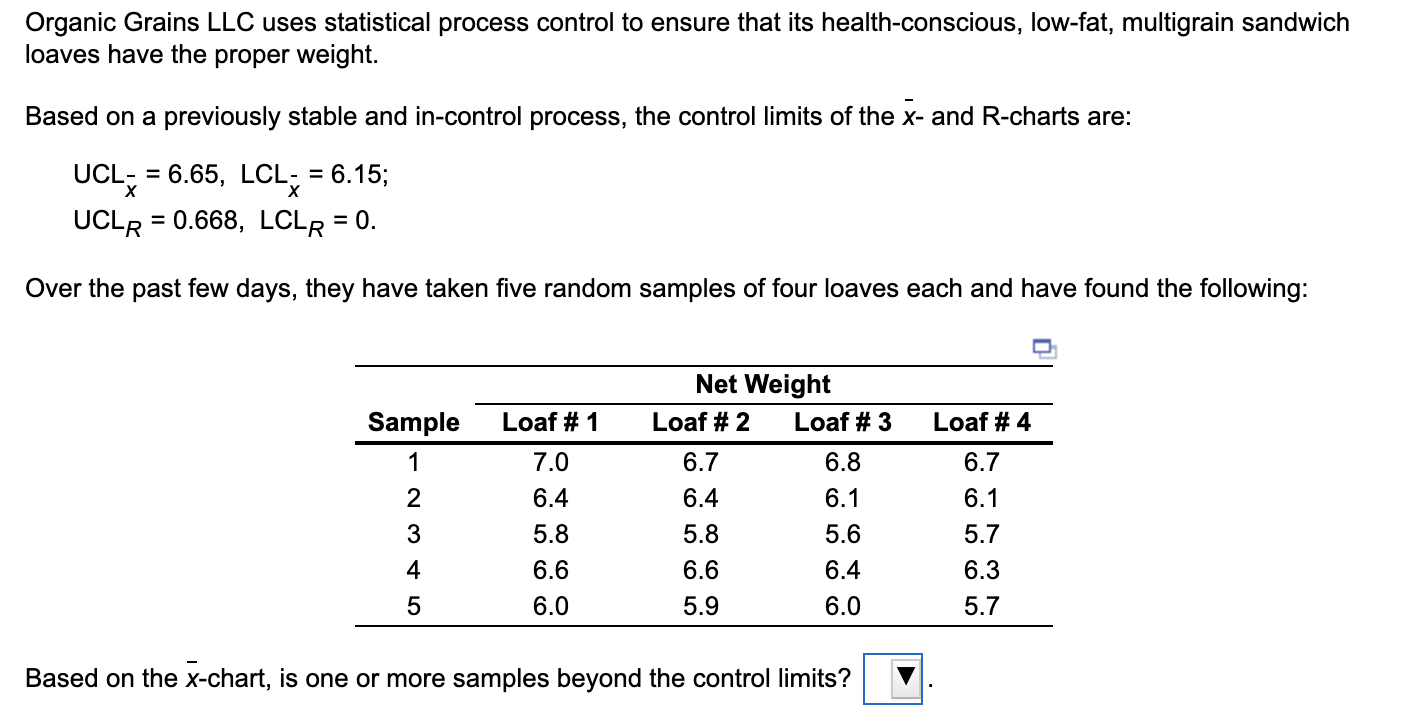This screenshot has height=721, width=1402.
Task: Click the Loaf # 2 column header
Action: pyautogui.click(x=698, y=422)
